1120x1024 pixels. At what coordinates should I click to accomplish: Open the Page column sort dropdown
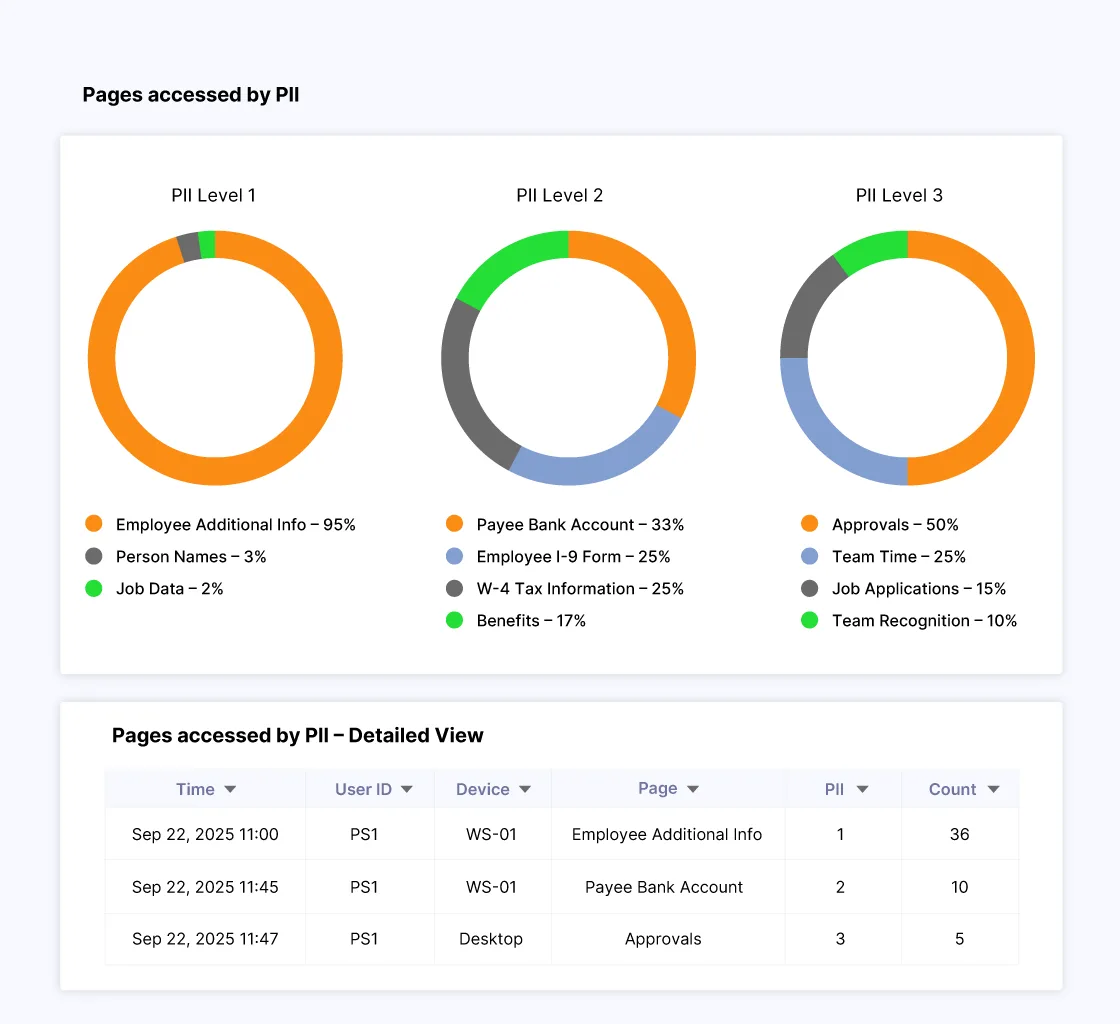[692, 788]
